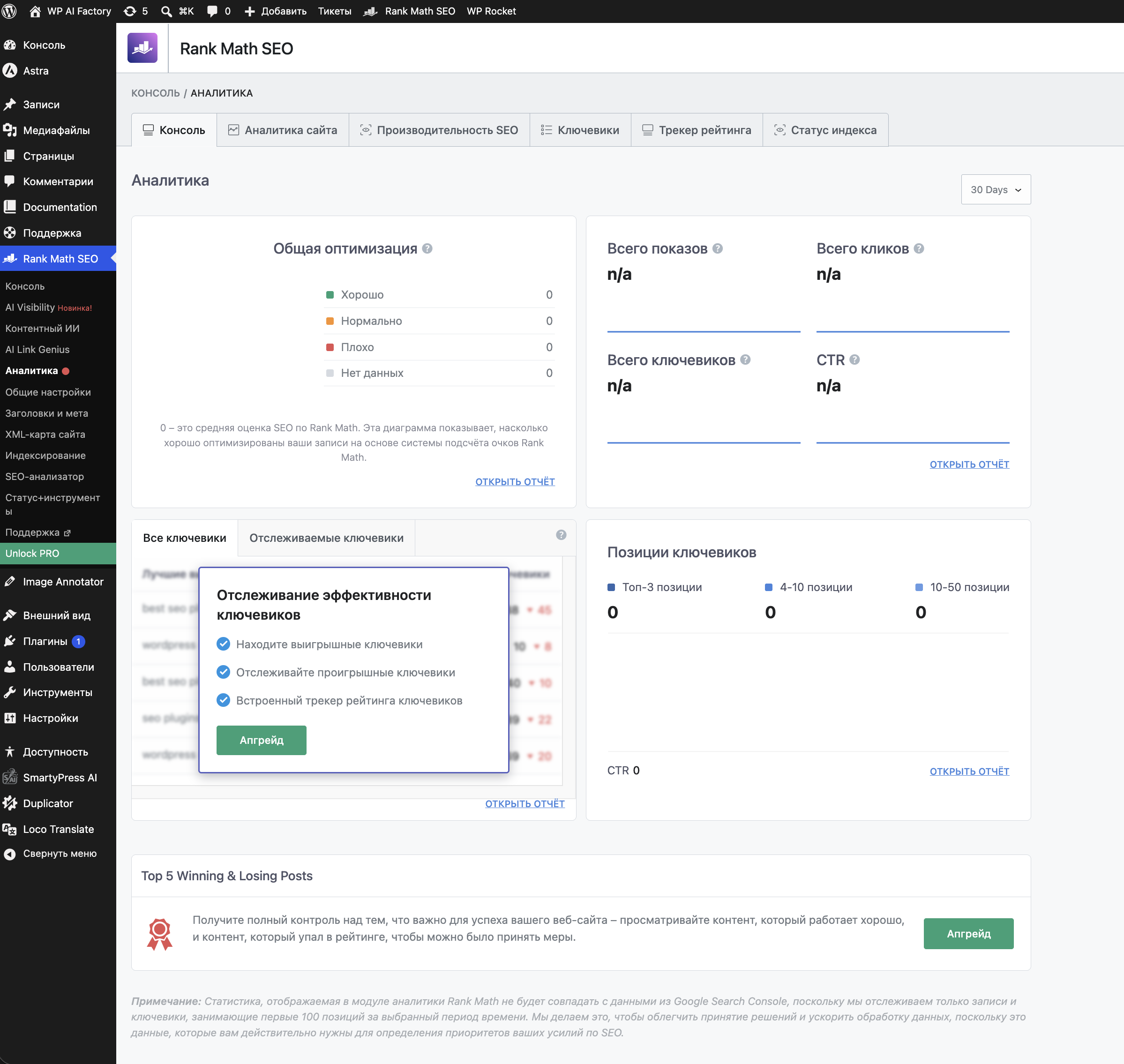Switch to the Трекер рейтинга tab
This screenshot has height=1064, width=1124.
697,130
